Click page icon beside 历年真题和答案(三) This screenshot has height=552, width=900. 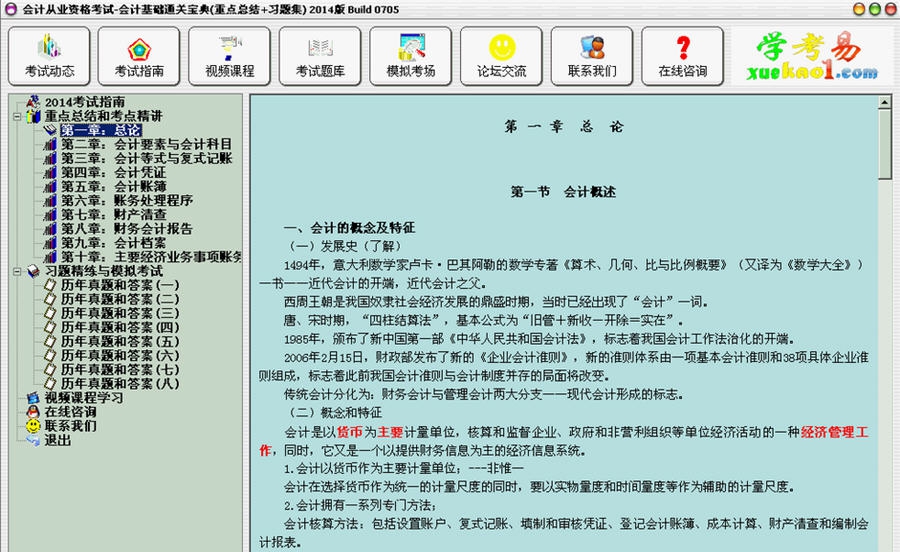51,313
